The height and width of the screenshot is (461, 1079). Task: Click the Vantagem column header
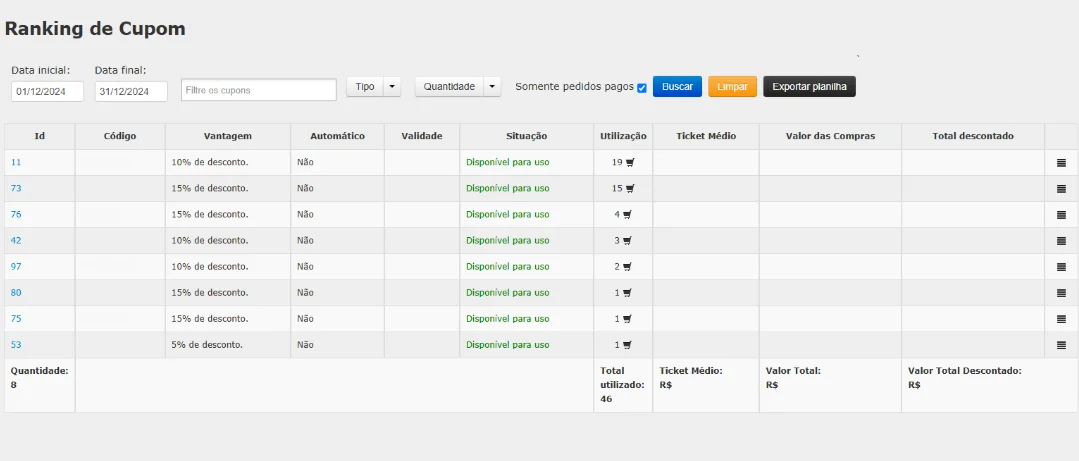click(228, 136)
